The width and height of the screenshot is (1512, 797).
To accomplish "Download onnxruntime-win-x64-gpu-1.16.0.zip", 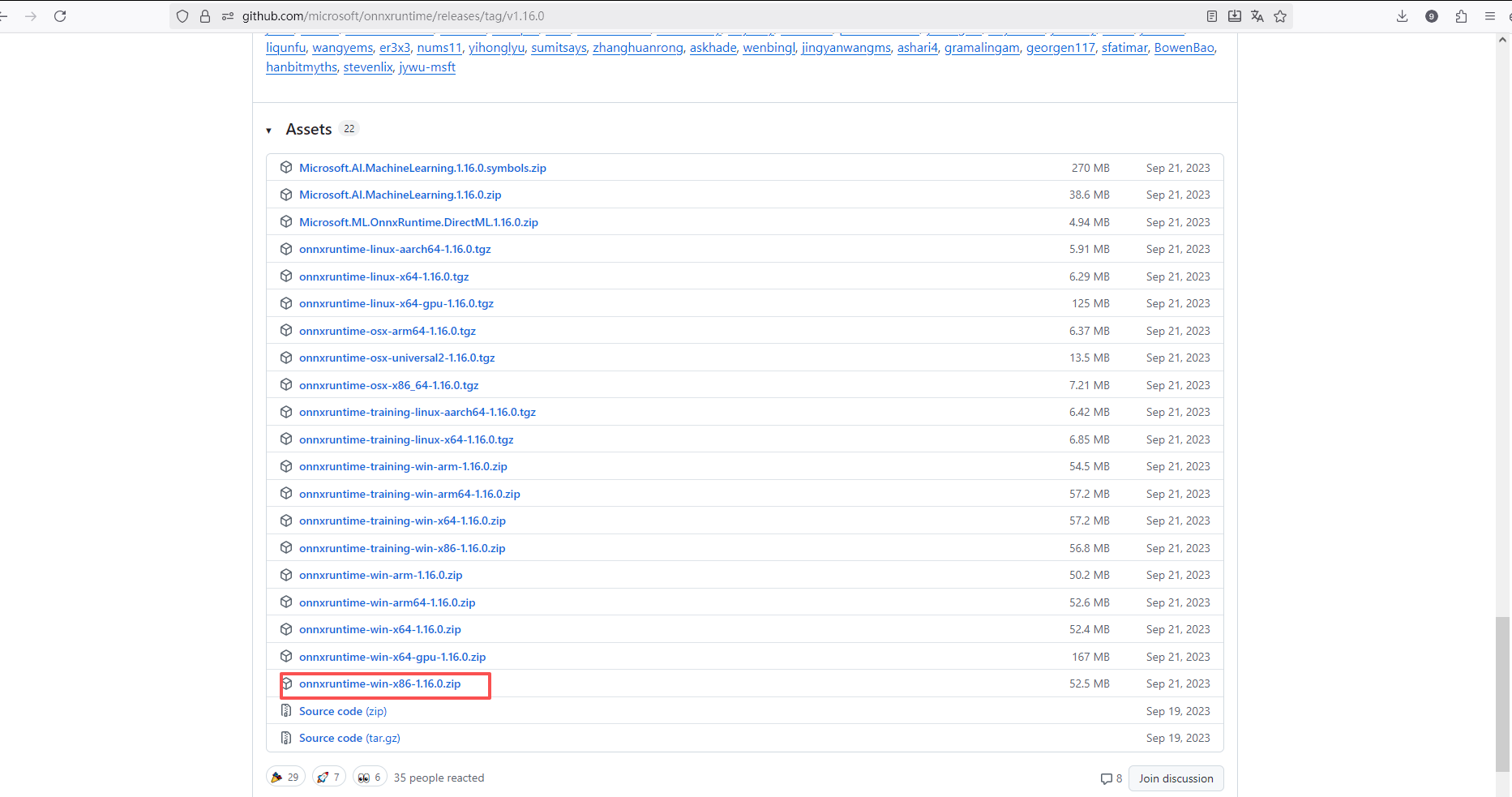I will 392,657.
